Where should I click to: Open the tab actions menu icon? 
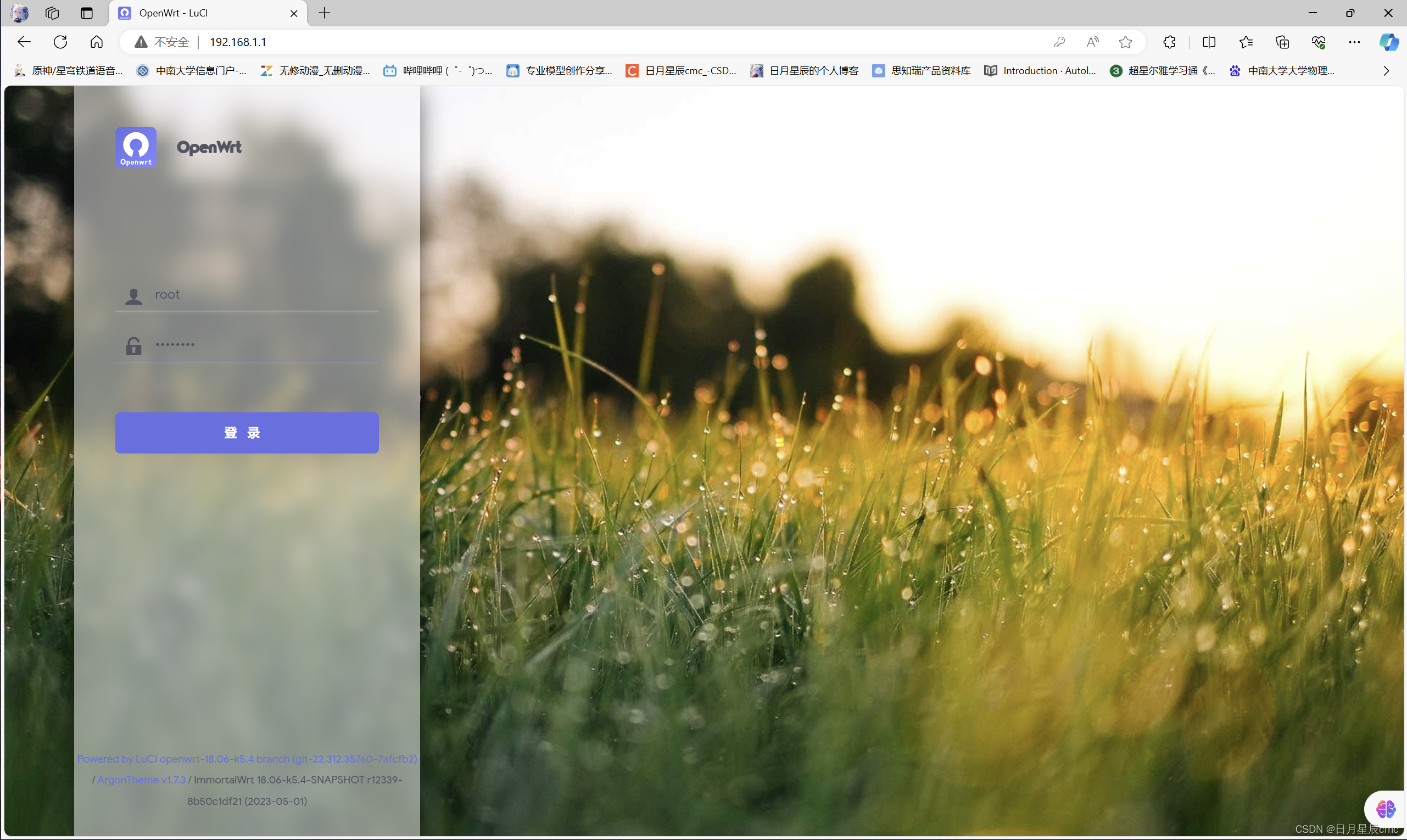[87, 13]
